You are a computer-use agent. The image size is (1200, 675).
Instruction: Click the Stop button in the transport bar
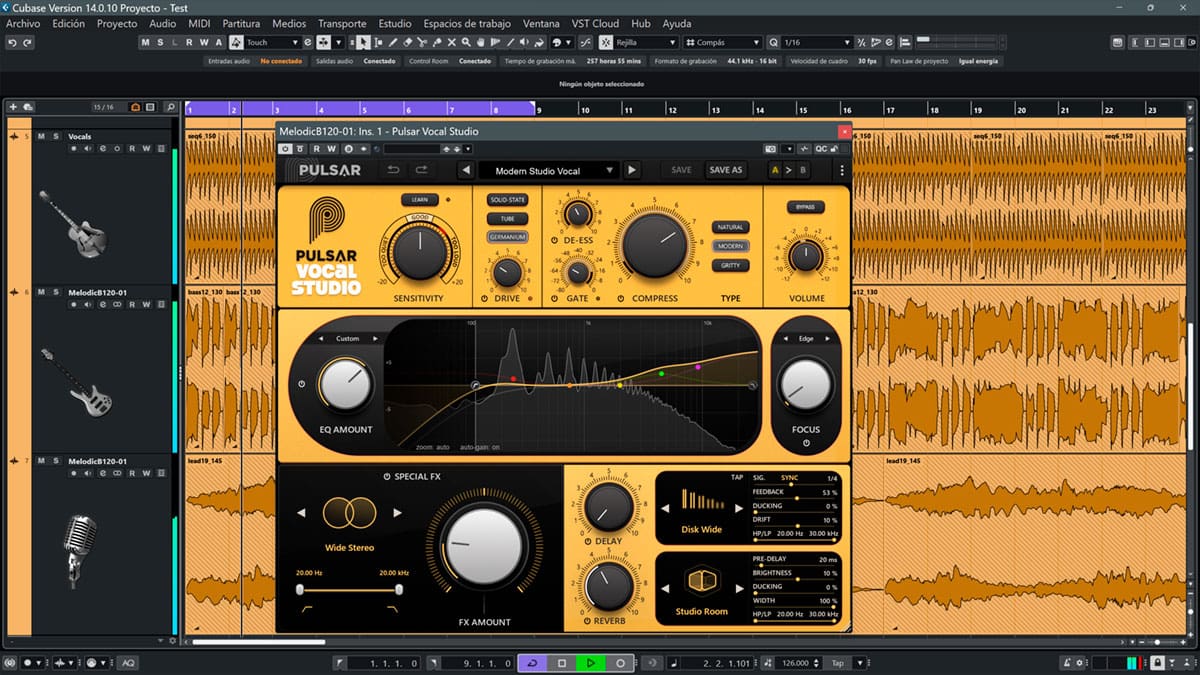(562, 663)
